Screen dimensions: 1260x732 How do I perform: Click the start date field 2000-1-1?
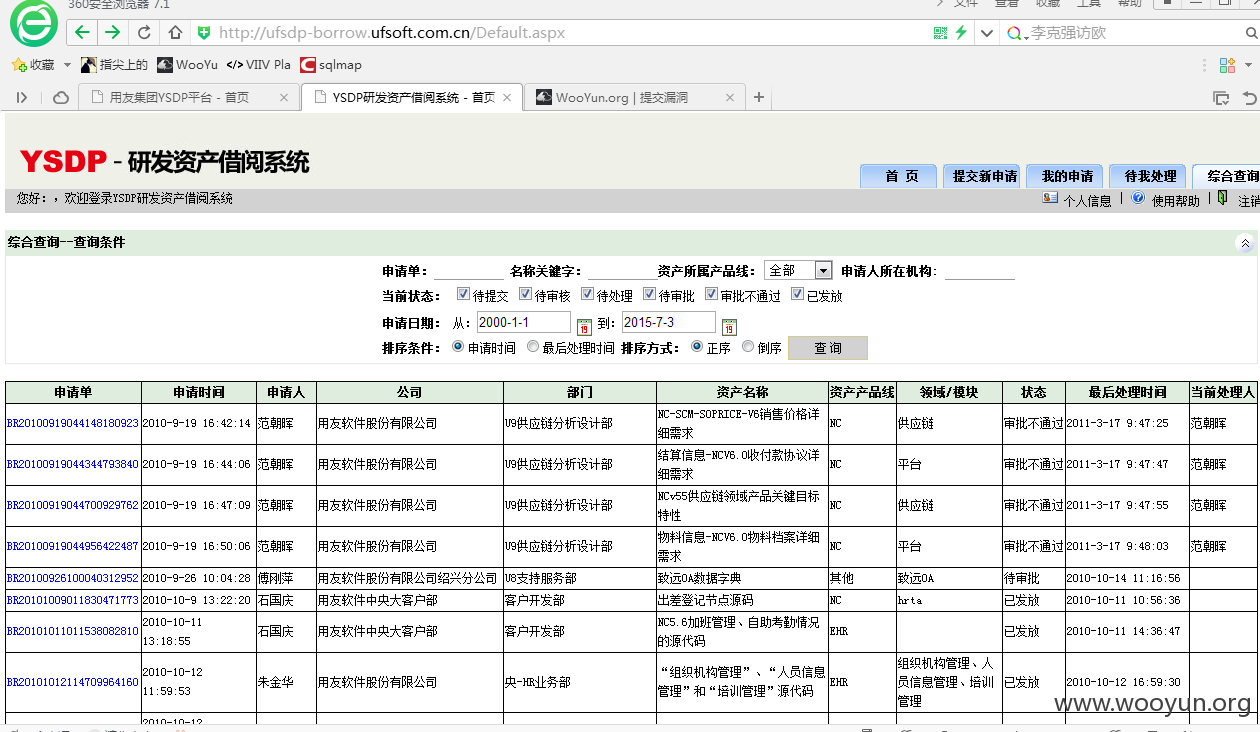pos(523,323)
